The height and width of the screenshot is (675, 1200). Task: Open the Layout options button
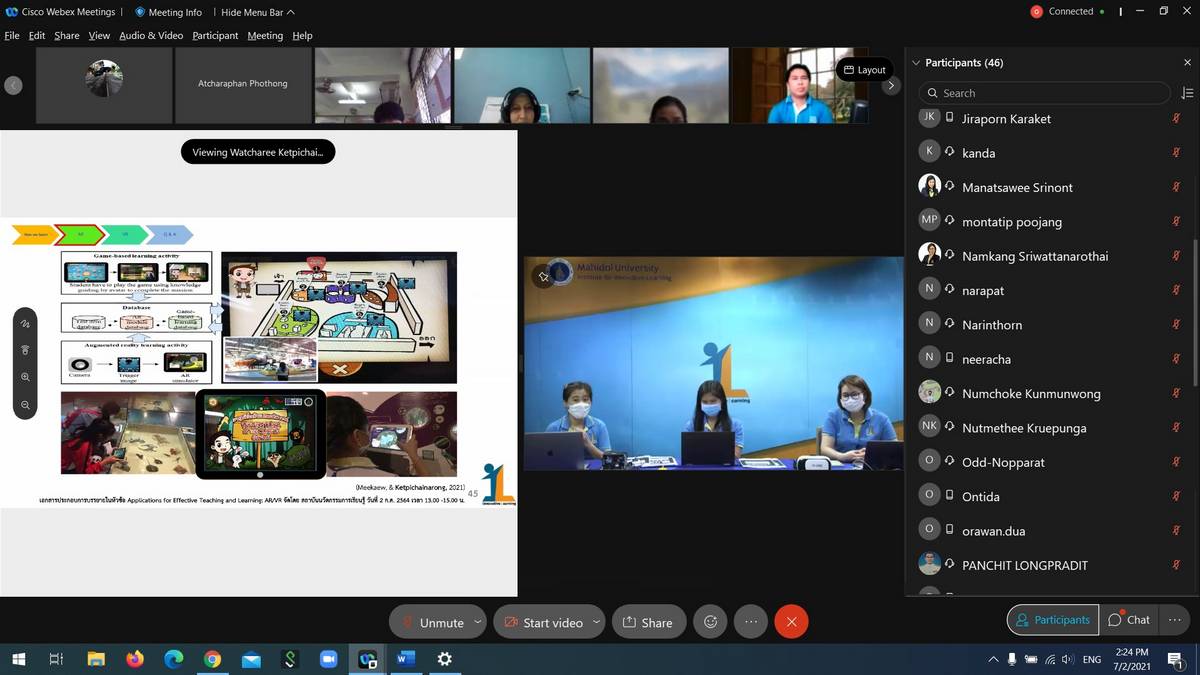pyautogui.click(x=864, y=69)
